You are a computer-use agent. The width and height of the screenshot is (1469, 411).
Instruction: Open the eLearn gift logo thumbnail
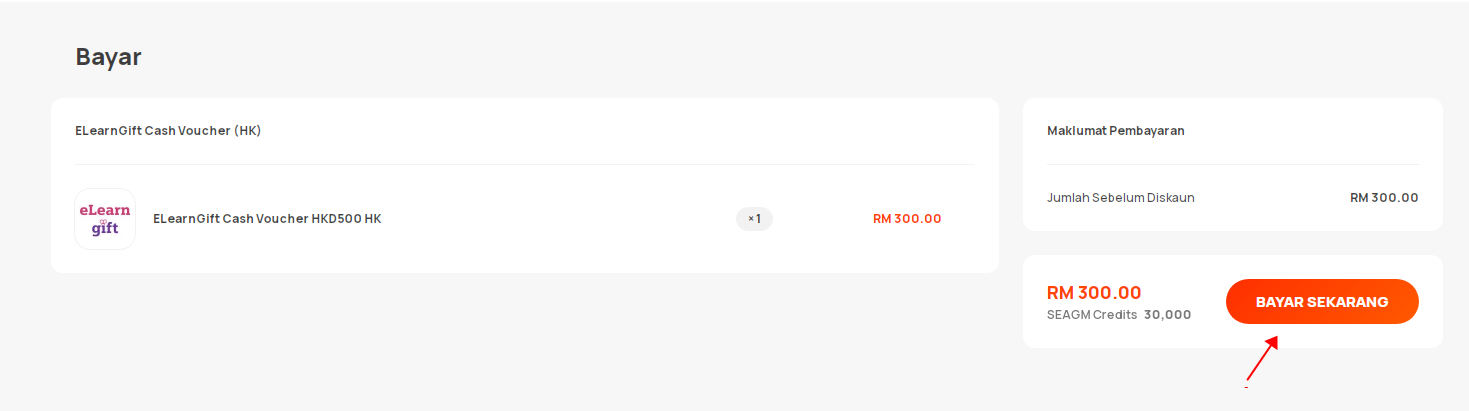(105, 219)
